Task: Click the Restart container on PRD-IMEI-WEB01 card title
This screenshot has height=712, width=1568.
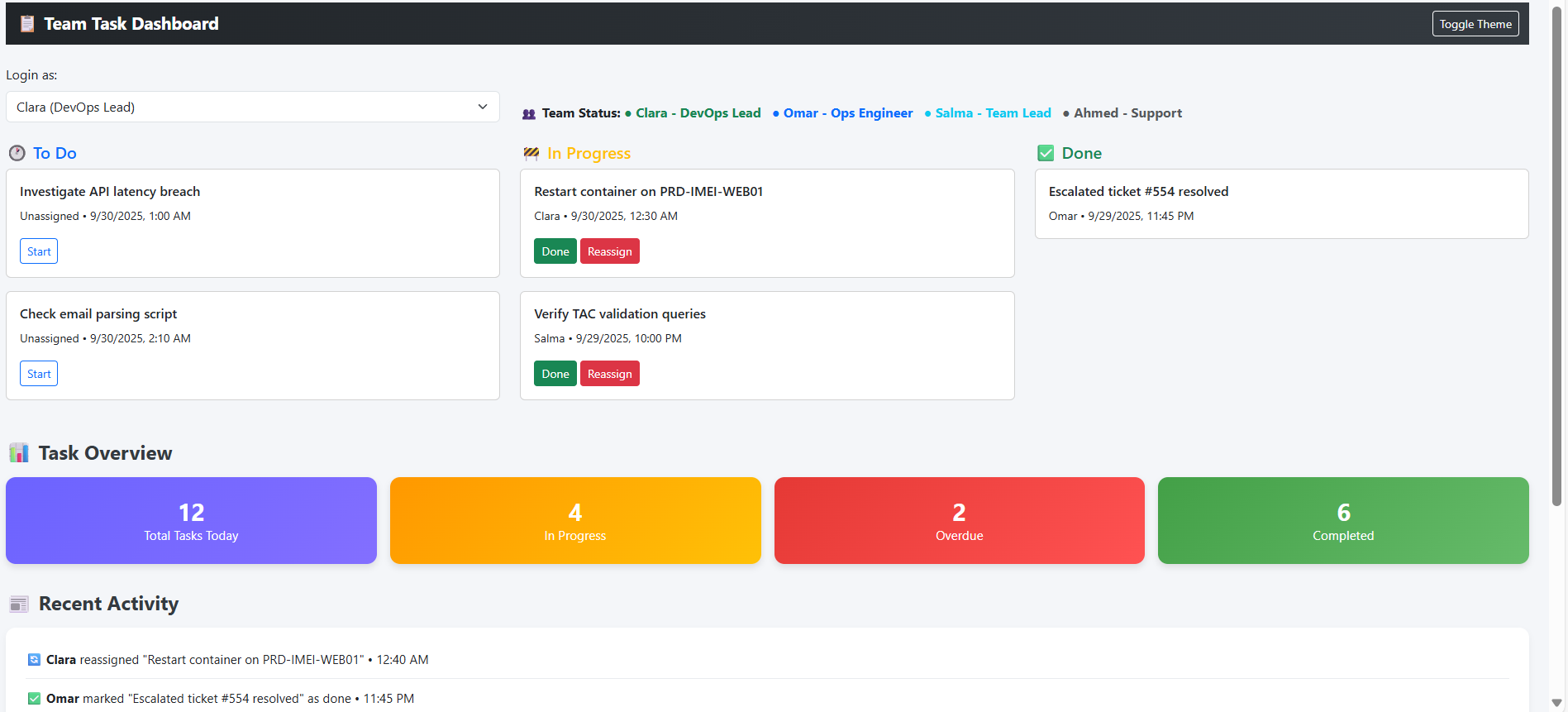Action: pyautogui.click(x=649, y=191)
